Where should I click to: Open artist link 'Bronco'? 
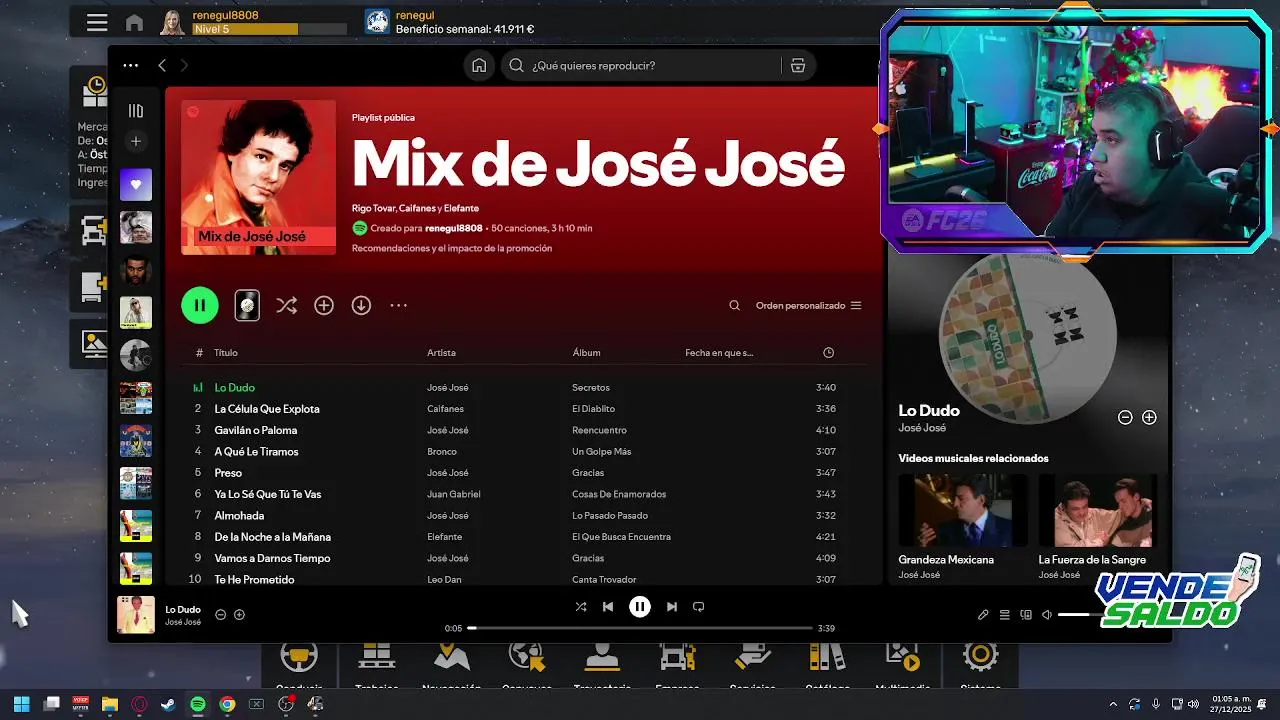coord(442,452)
